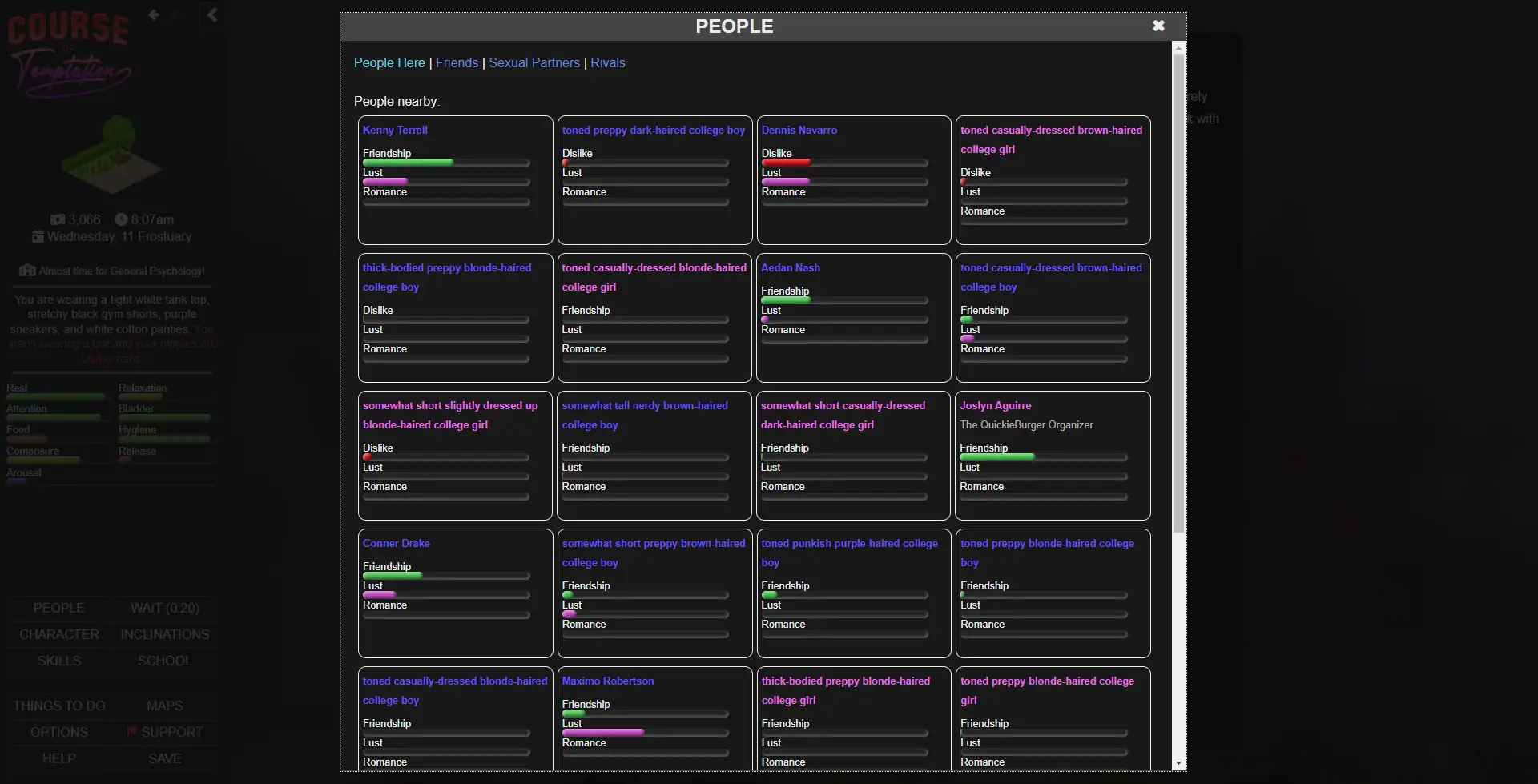
Task: Open Conner Drake's profile
Action: tap(396, 543)
